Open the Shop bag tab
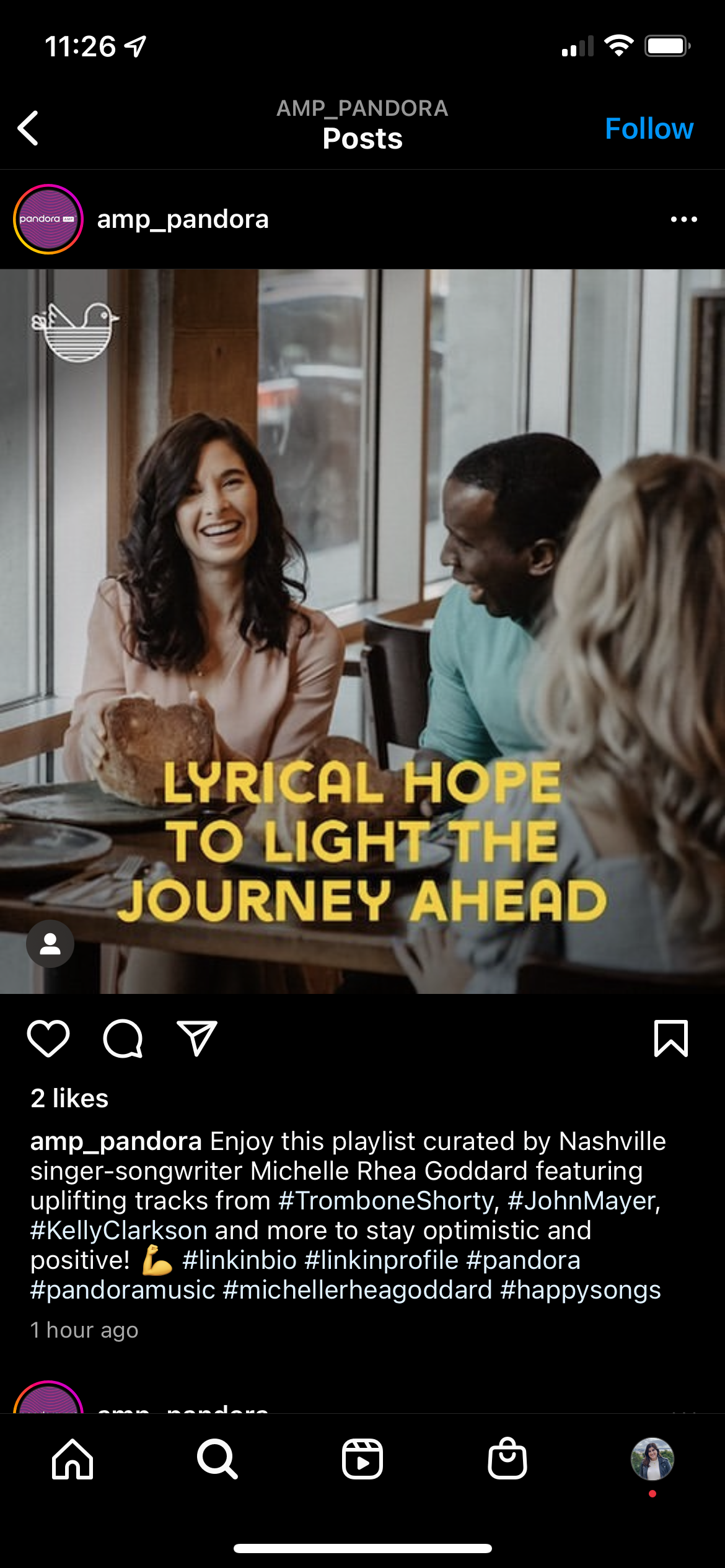725x1568 pixels. coord(507,1458)
